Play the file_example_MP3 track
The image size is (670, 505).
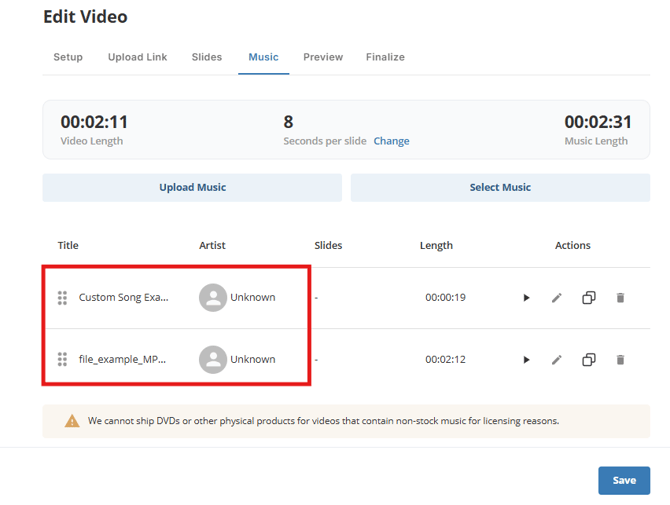point(526,360)
